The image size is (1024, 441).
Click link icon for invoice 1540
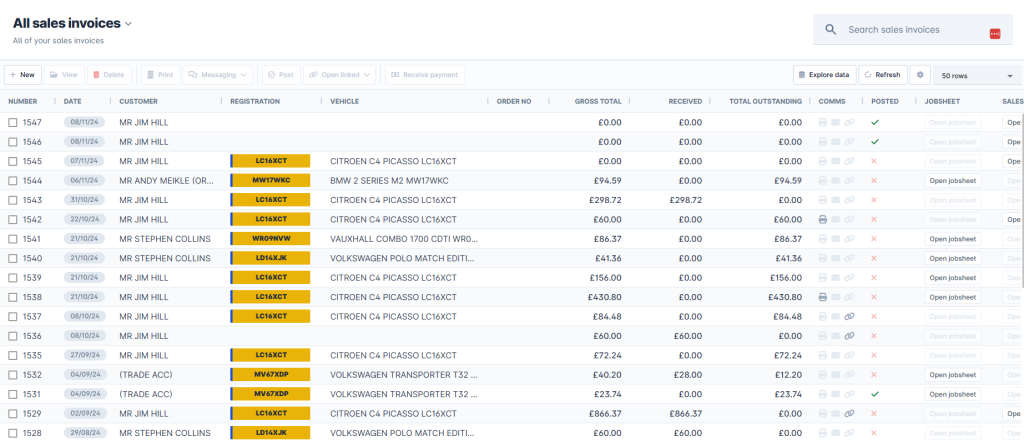click(x=849, y=258)
